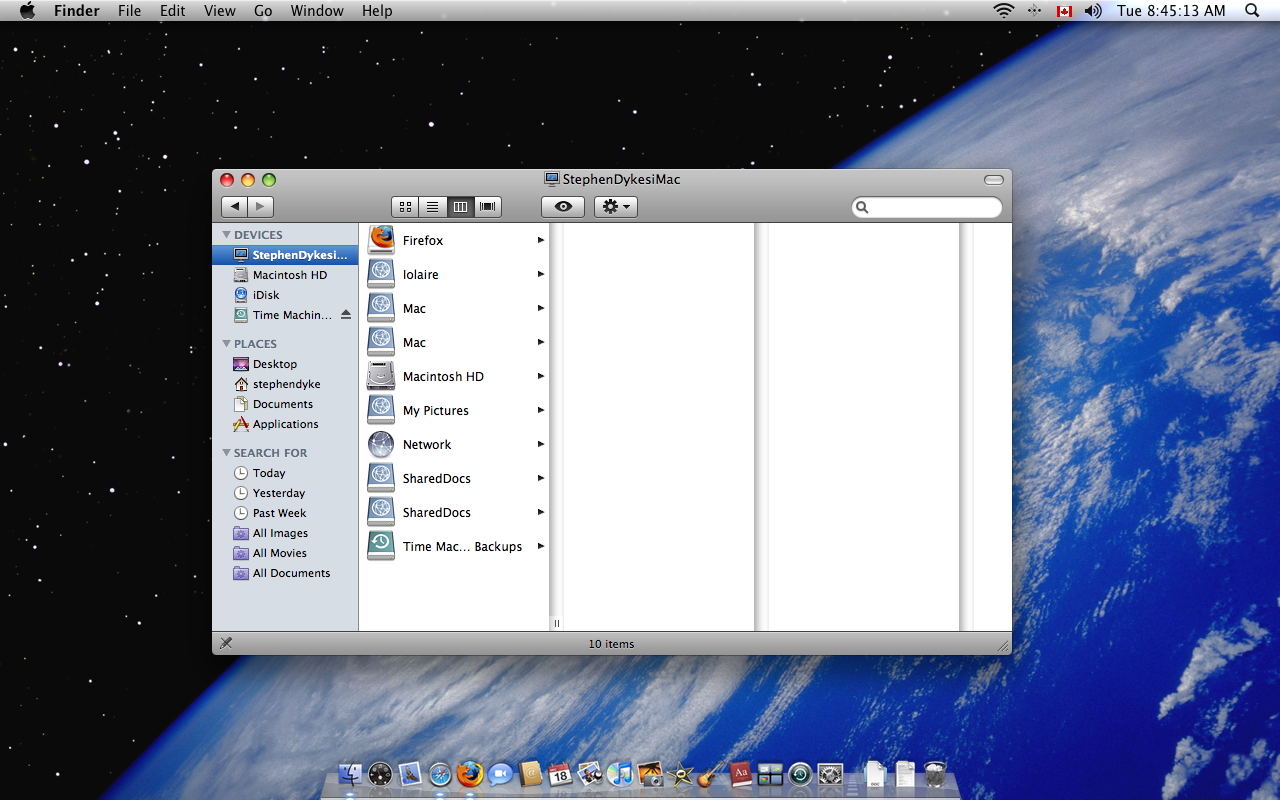Open Documents folder in the sidebar

[x=285, y=404]
